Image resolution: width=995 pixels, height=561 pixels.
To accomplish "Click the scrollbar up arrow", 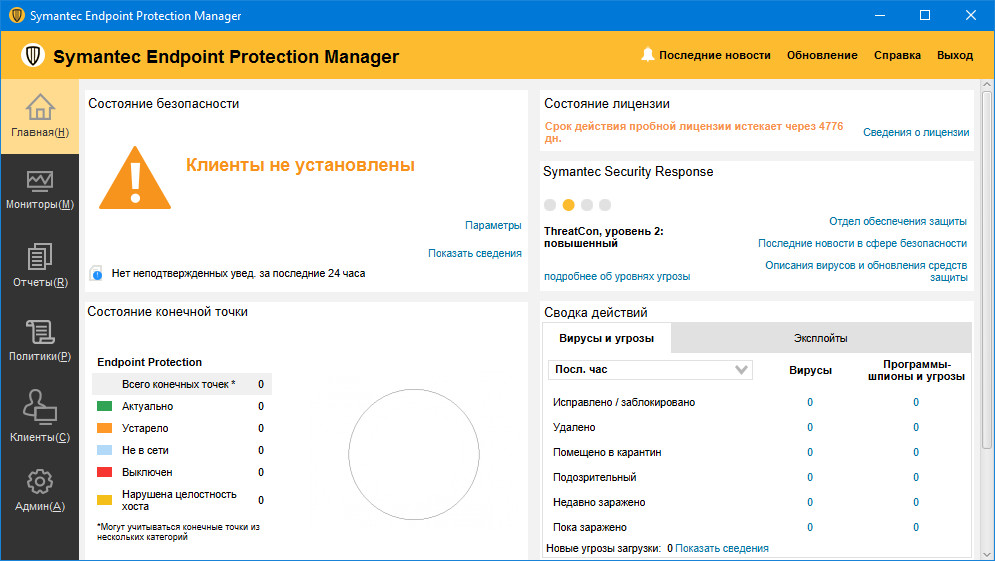I will [987, 84].
